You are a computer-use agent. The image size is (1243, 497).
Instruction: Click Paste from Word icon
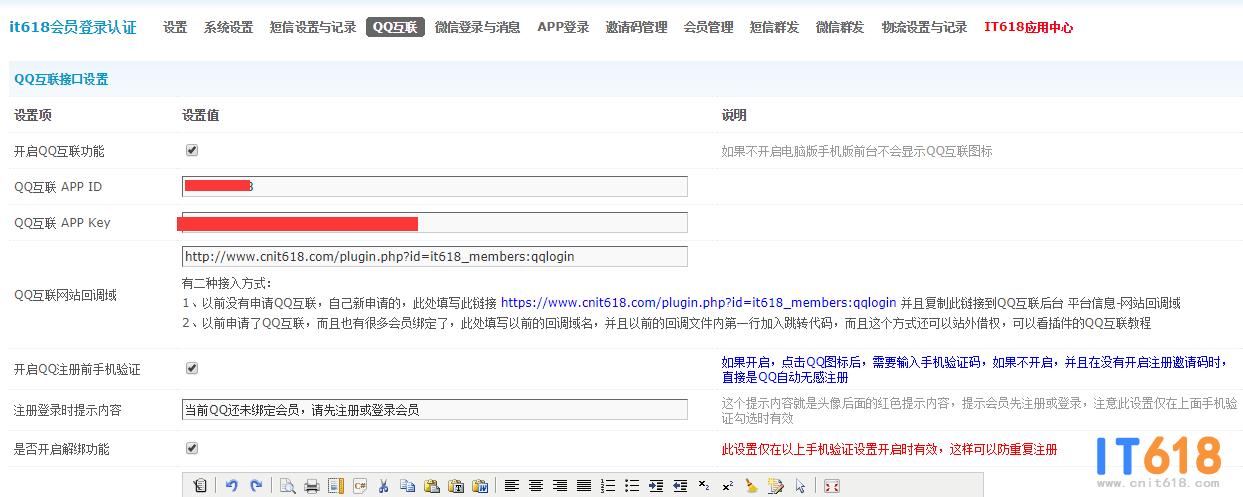click(479, 486)
